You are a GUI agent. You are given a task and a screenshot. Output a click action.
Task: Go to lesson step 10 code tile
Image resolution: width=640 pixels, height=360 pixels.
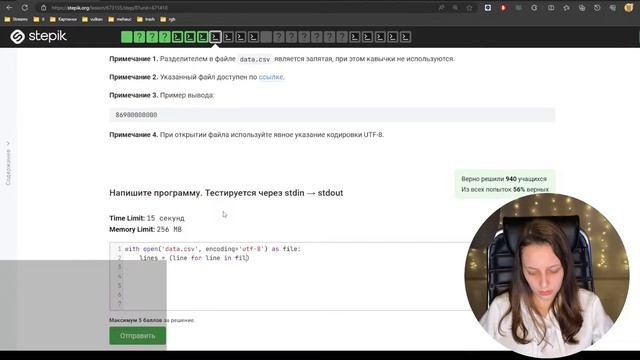point(241,37)
